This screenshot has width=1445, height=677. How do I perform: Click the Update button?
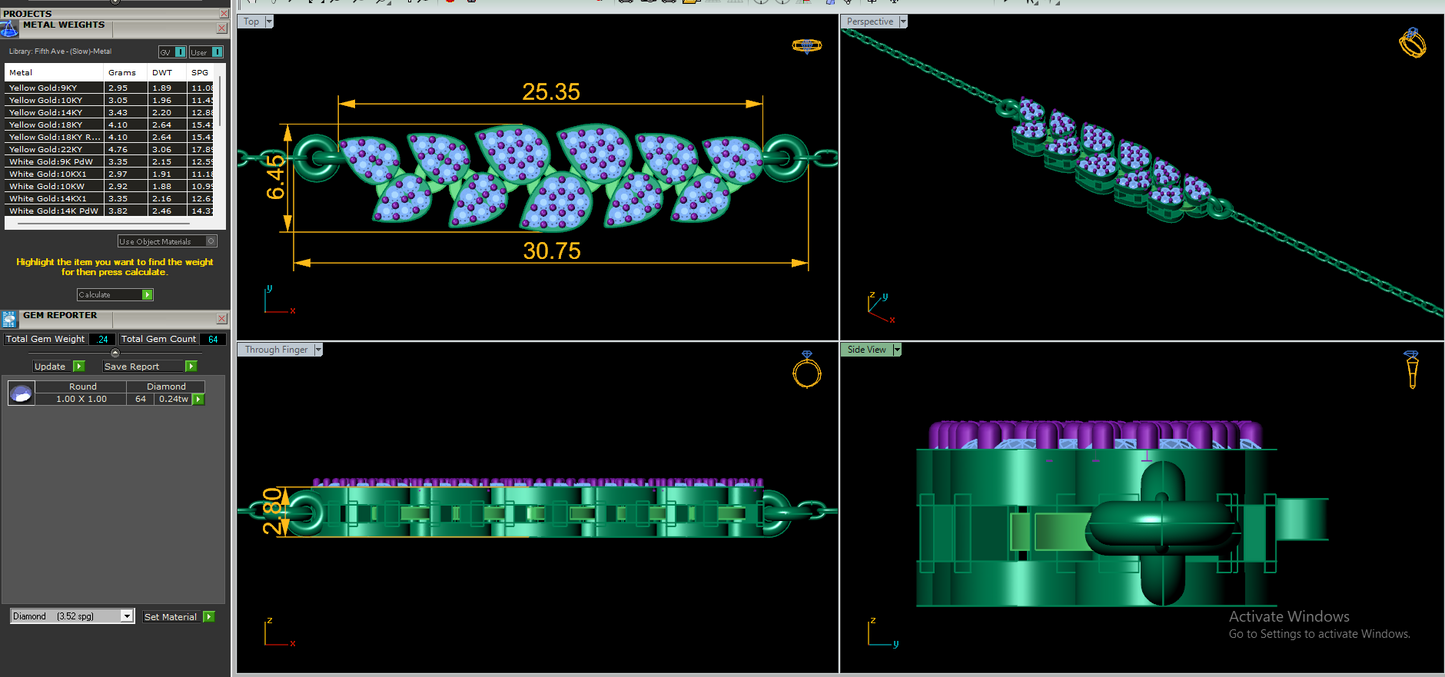[58, 366]
